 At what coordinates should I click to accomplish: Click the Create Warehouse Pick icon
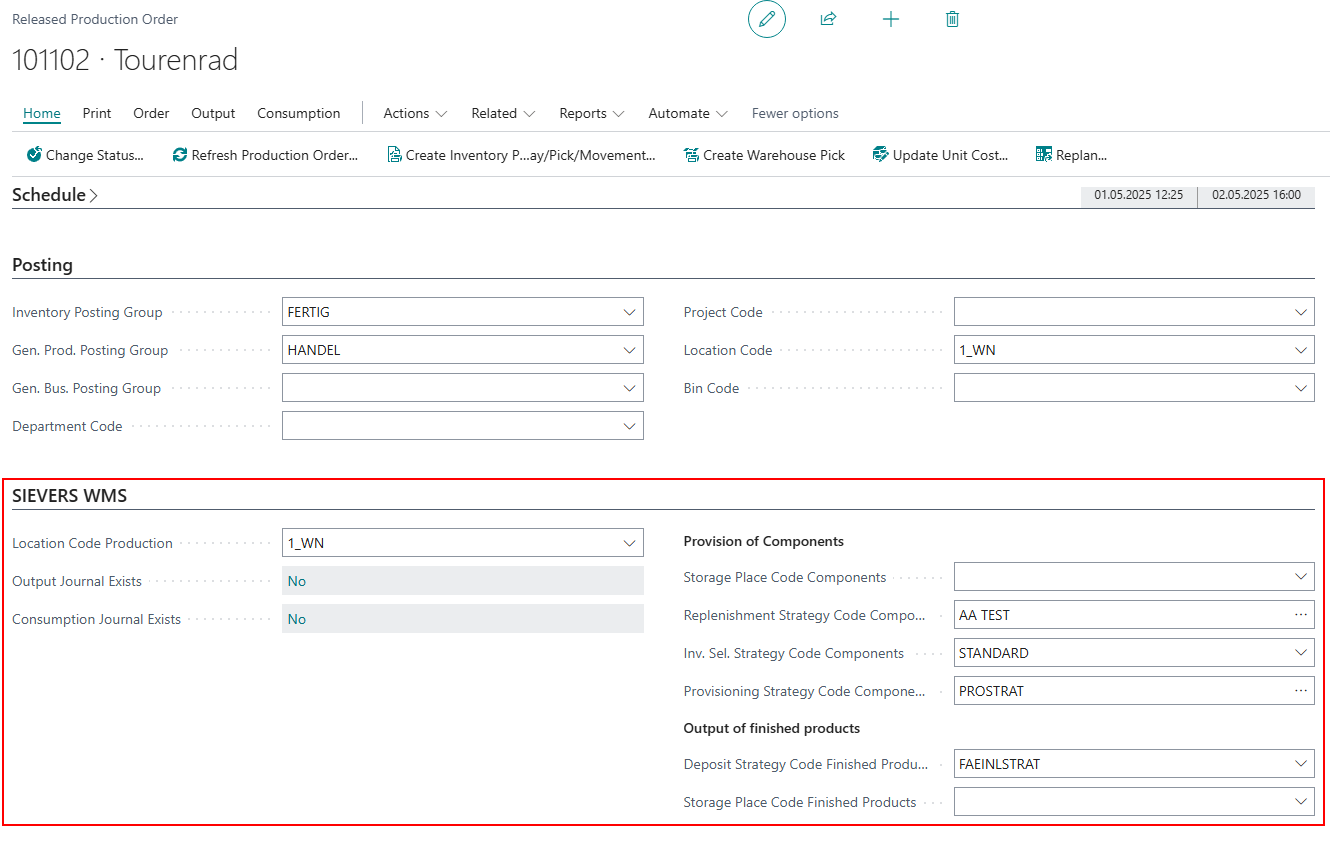(691, 155)
